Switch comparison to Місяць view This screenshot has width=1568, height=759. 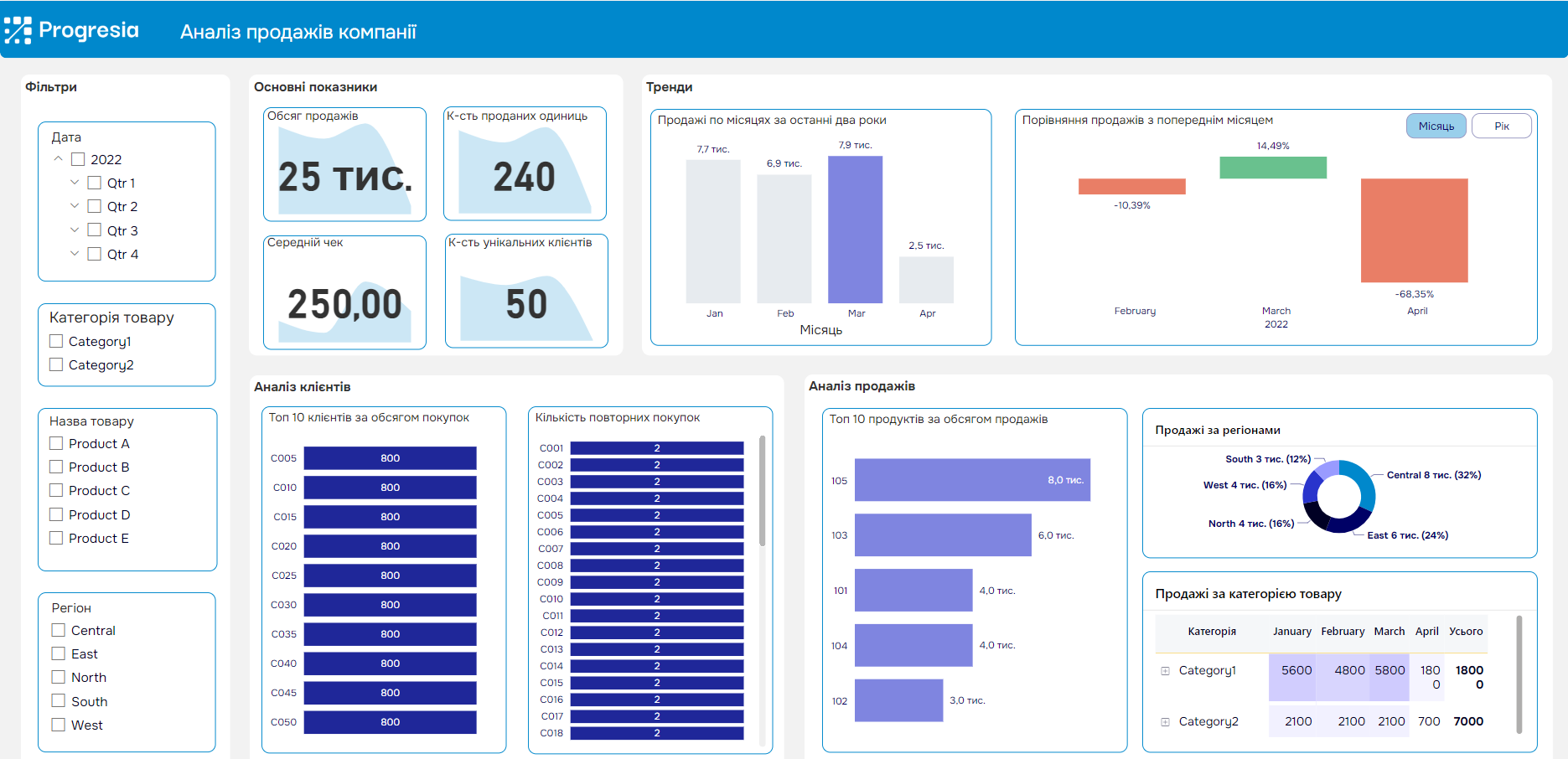click(1436, 126)
